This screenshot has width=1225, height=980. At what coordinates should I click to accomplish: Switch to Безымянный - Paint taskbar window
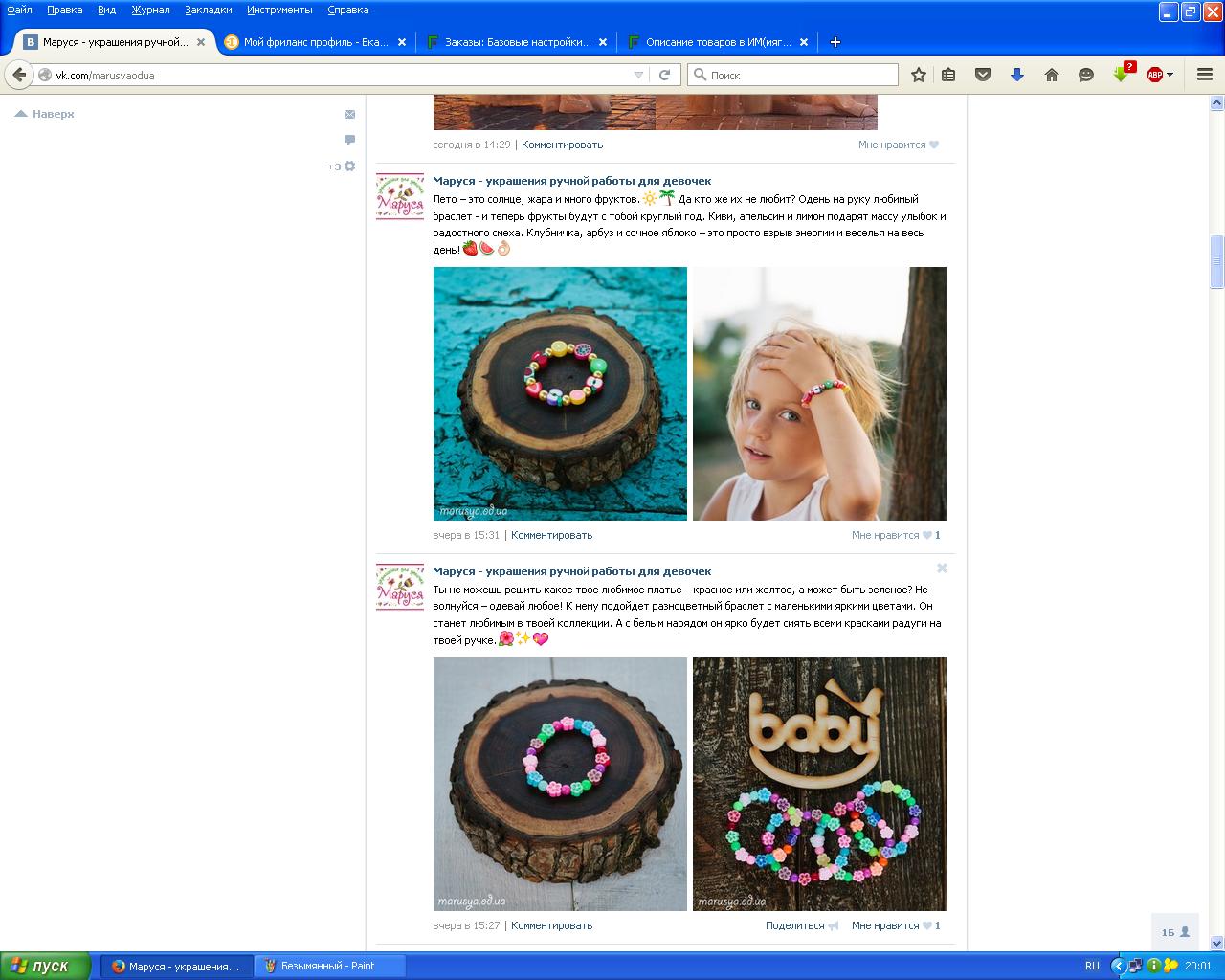point(329,966)
